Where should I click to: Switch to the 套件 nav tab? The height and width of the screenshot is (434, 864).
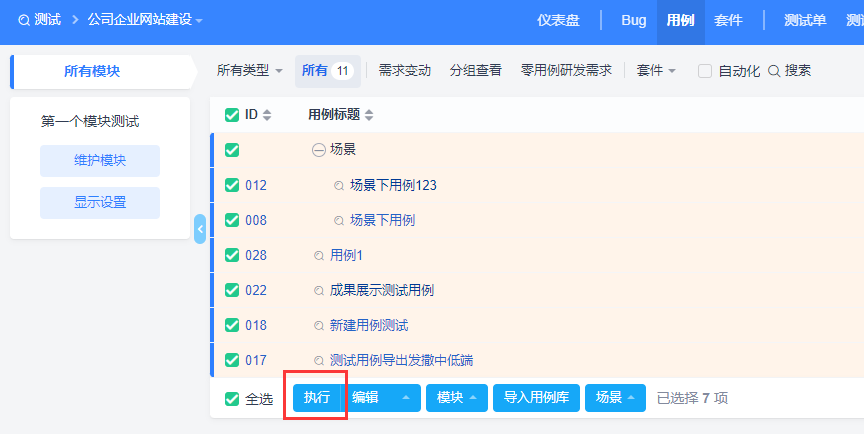[x=728, y=21]
